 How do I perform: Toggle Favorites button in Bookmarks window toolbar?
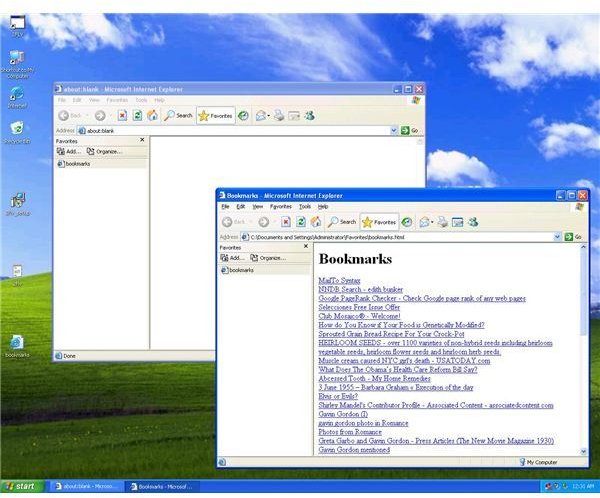click(x=379, y=222)
